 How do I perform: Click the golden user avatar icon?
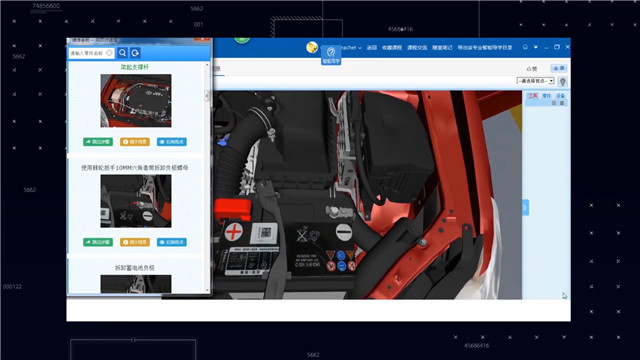[312, 47]
